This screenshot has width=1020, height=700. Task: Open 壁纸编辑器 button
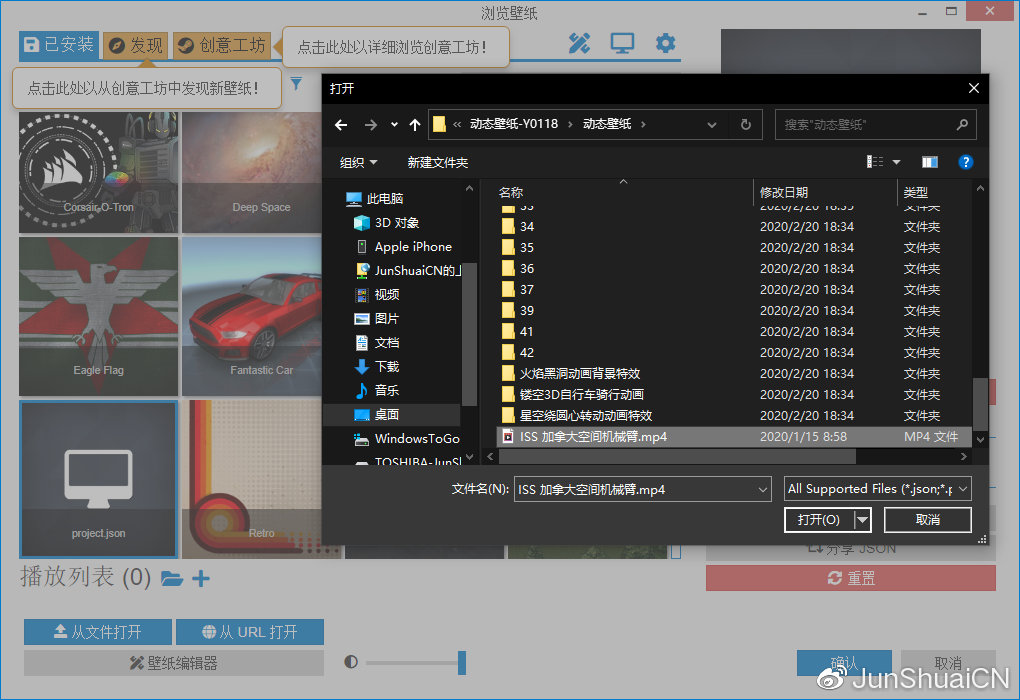[x=174, y=663]
